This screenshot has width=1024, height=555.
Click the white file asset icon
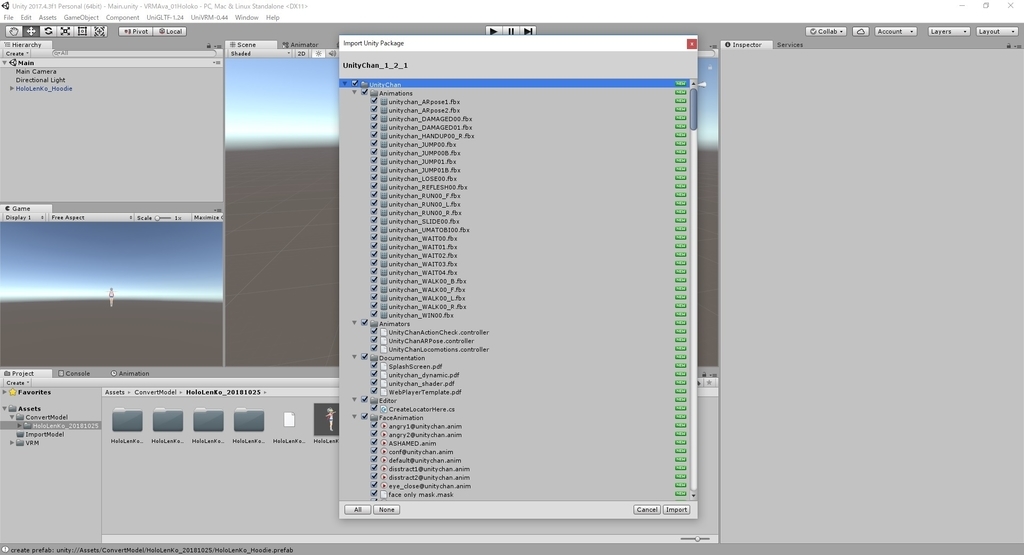click(289, 420)
